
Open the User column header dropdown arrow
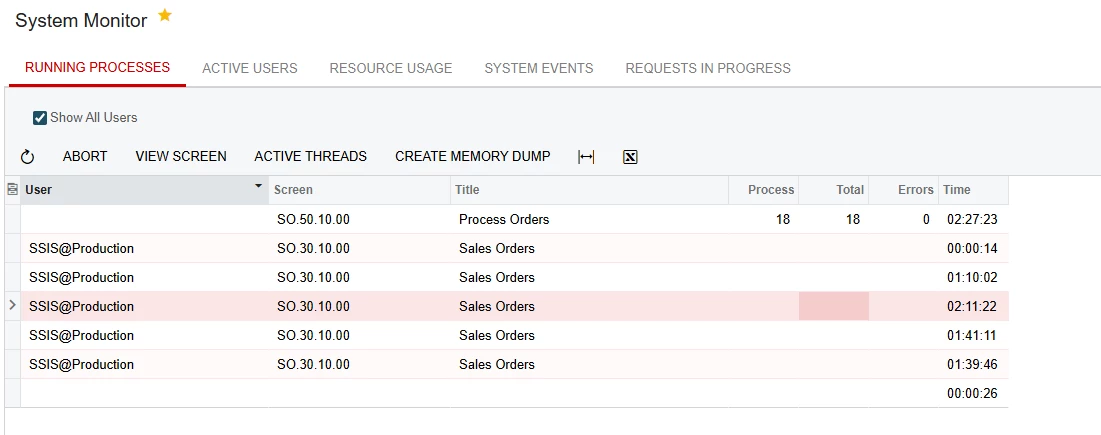(259, 186)
